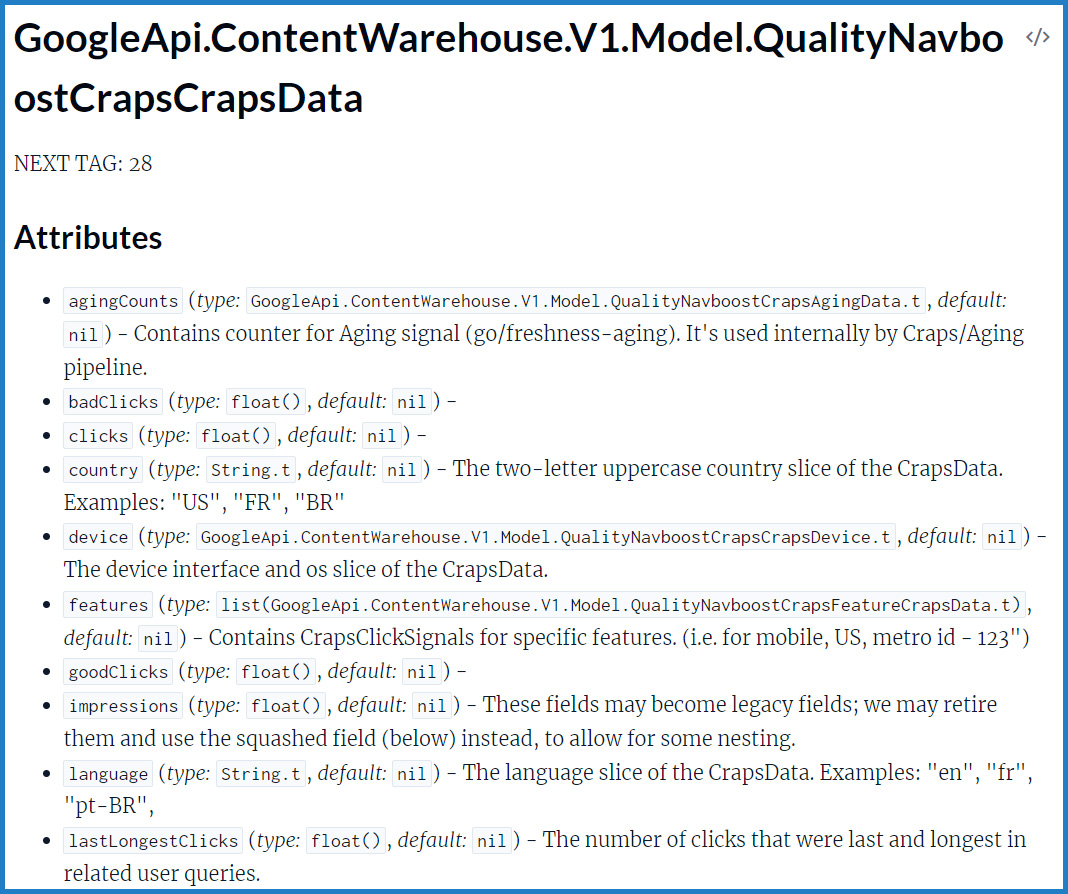1068x894 pixels.
Task: Select the language attribute name
Action: tap(108, 774)
